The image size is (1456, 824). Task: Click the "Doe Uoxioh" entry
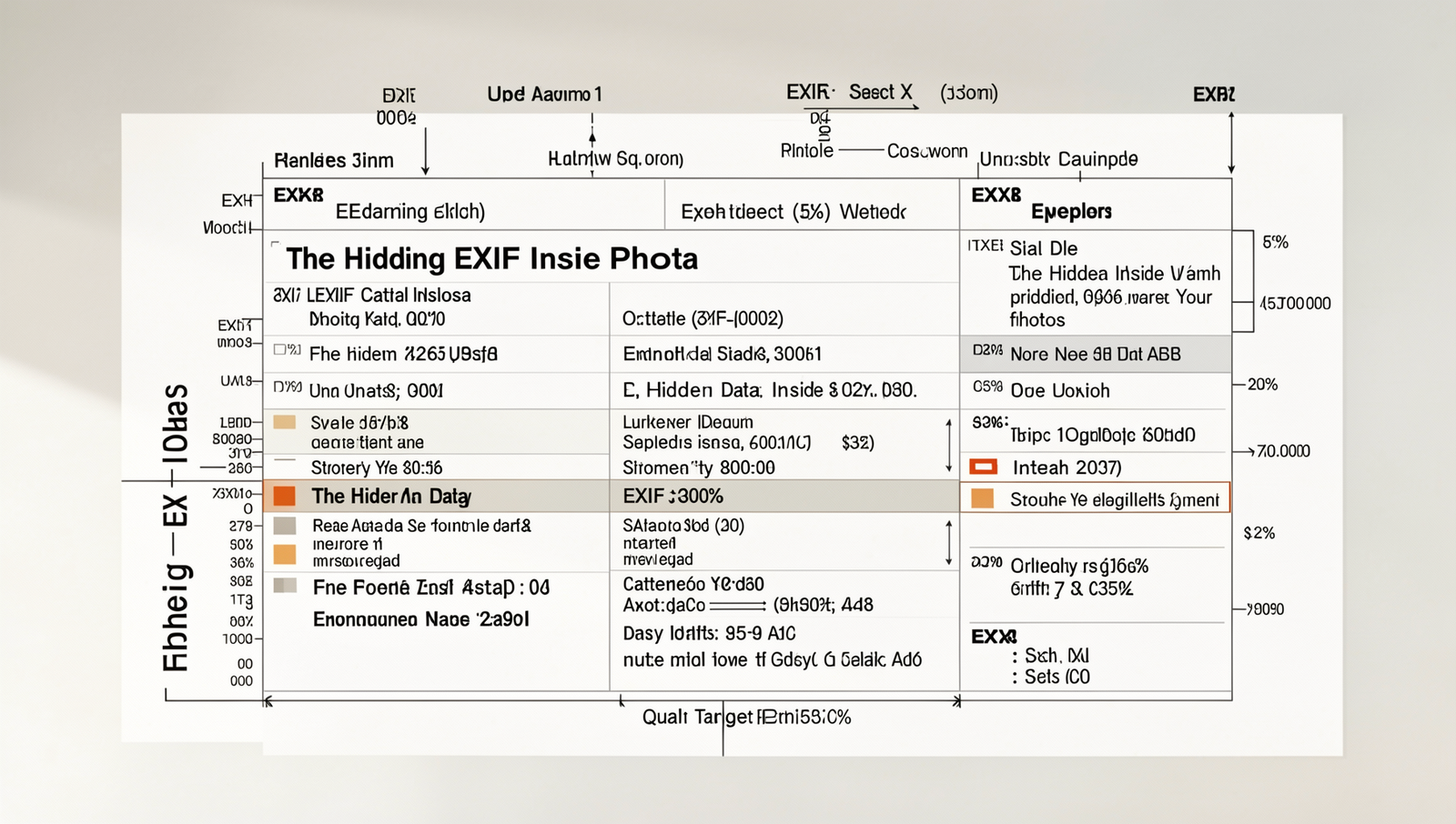click(1060, 391)
